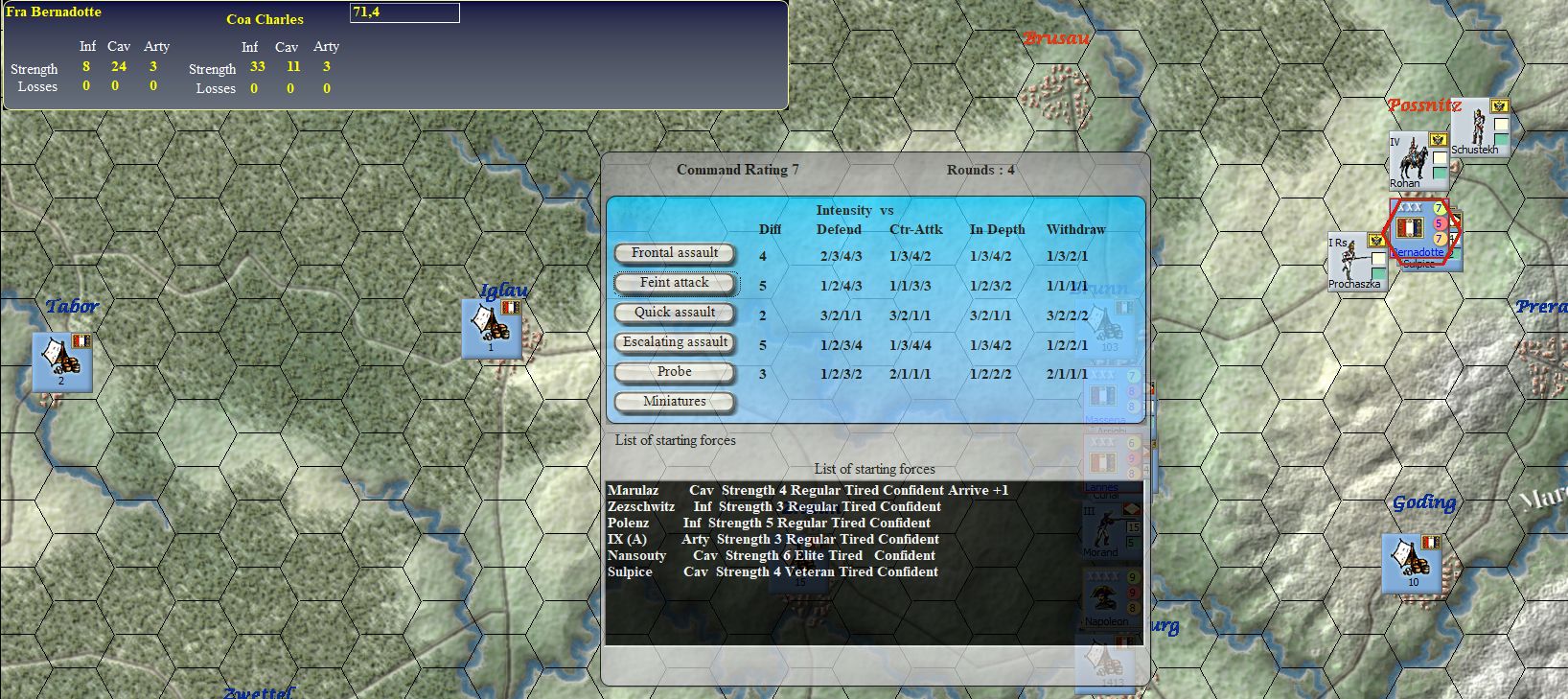Choose the Feint attack battle plan
Screen dimensions: 1568x699
675,283
